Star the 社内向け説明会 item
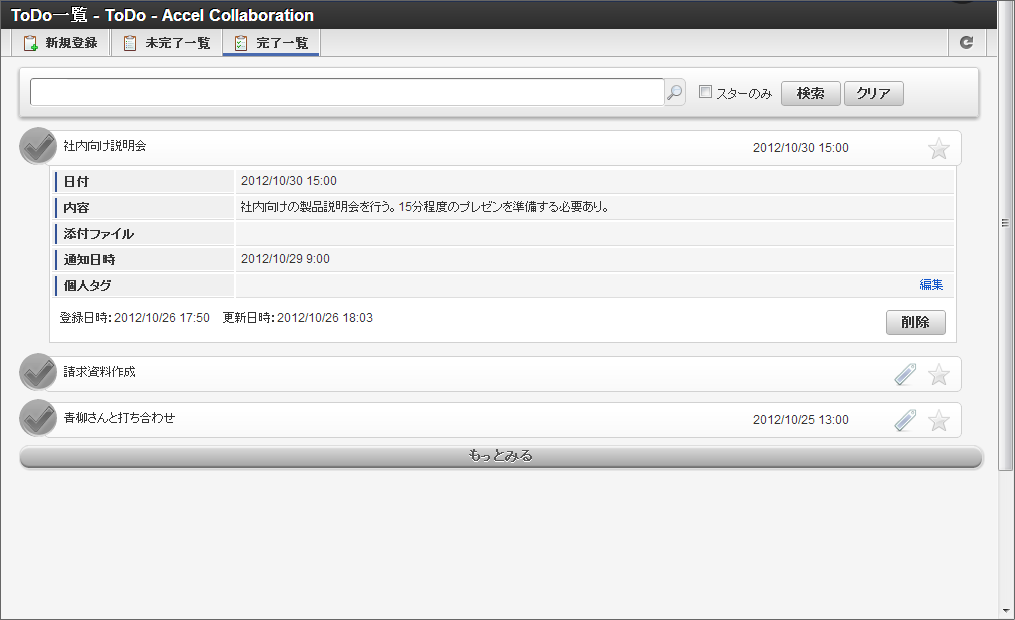The height and width of the screenshot is (620, 1015). [939, 149]
